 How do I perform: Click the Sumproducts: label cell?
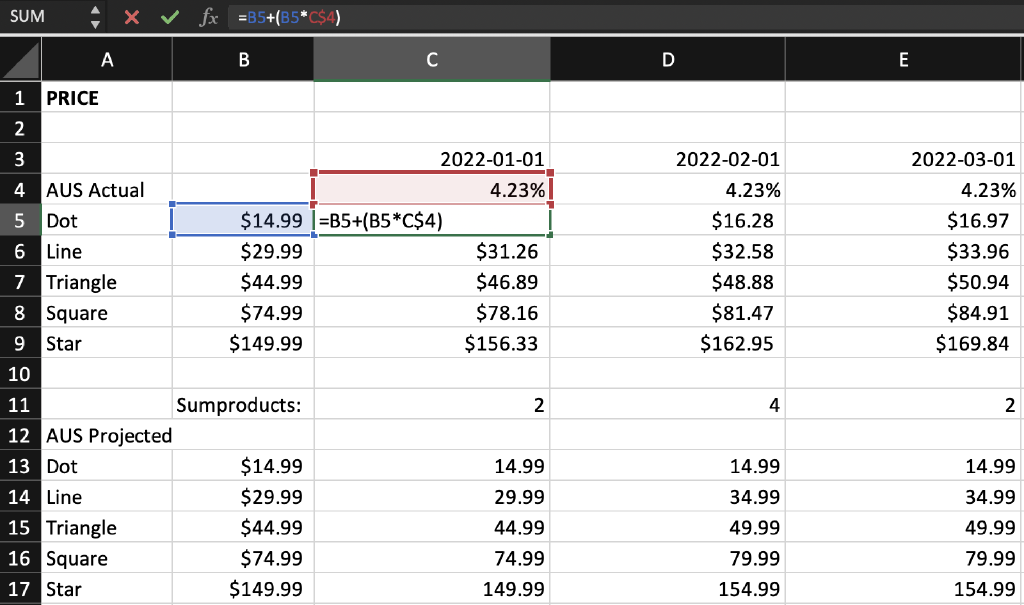point(243,405)
